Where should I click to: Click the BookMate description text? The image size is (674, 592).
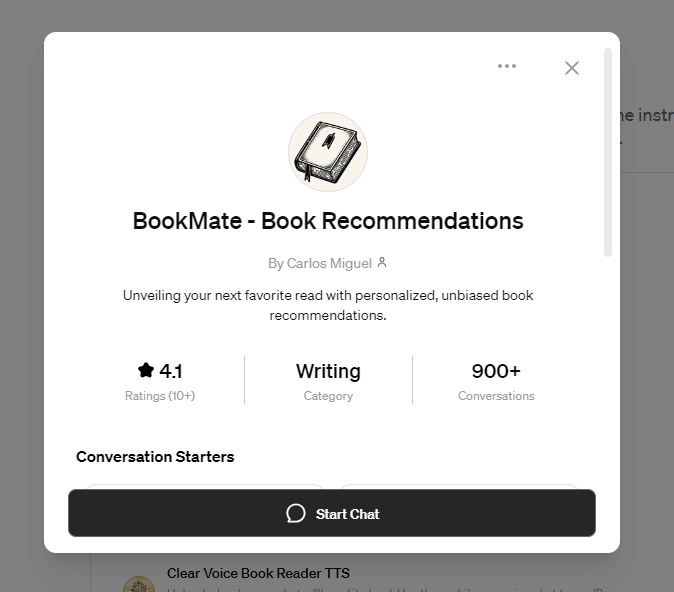click(x=328, y=305)
